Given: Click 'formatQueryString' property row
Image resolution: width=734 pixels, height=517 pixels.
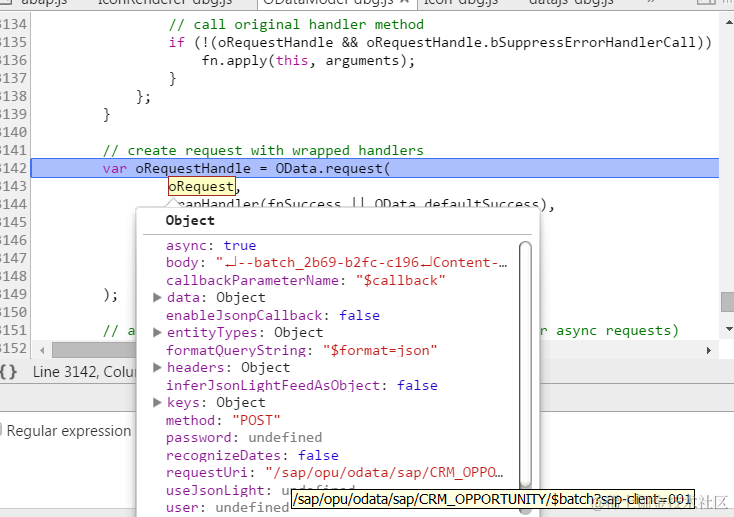Looking at the screenshot, I should pyautogui.click(x=301, y=350).
